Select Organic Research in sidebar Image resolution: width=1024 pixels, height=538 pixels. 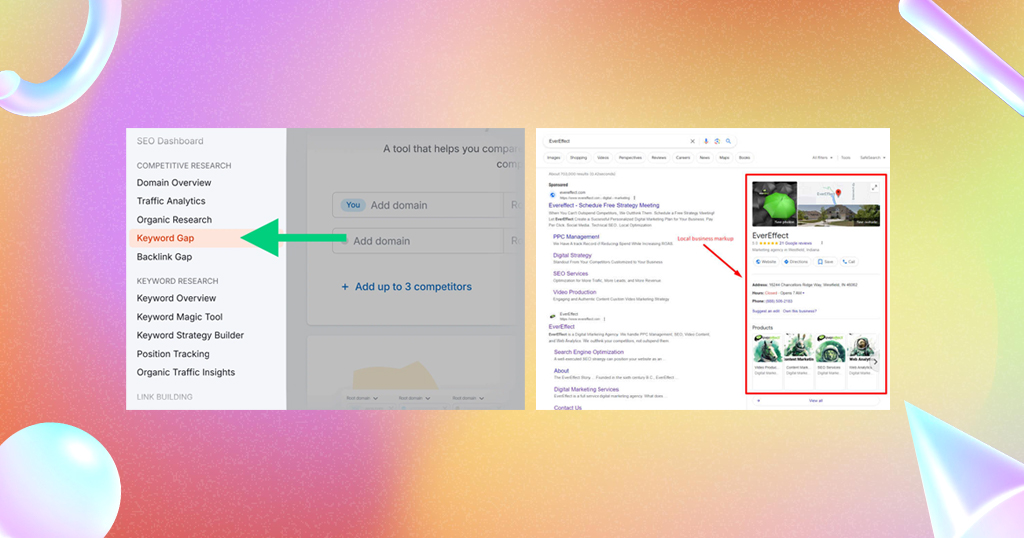[174, 220]
